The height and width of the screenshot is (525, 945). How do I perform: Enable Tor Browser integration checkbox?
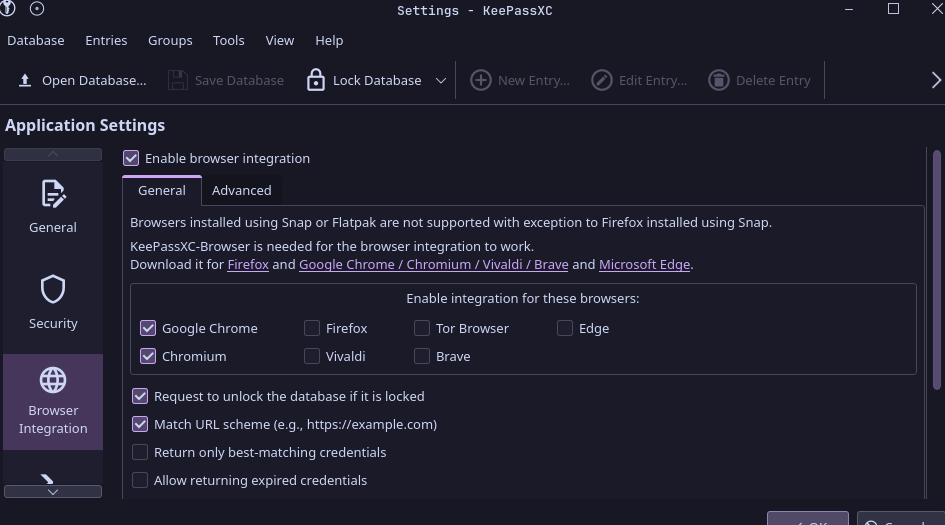pos(422,329)
